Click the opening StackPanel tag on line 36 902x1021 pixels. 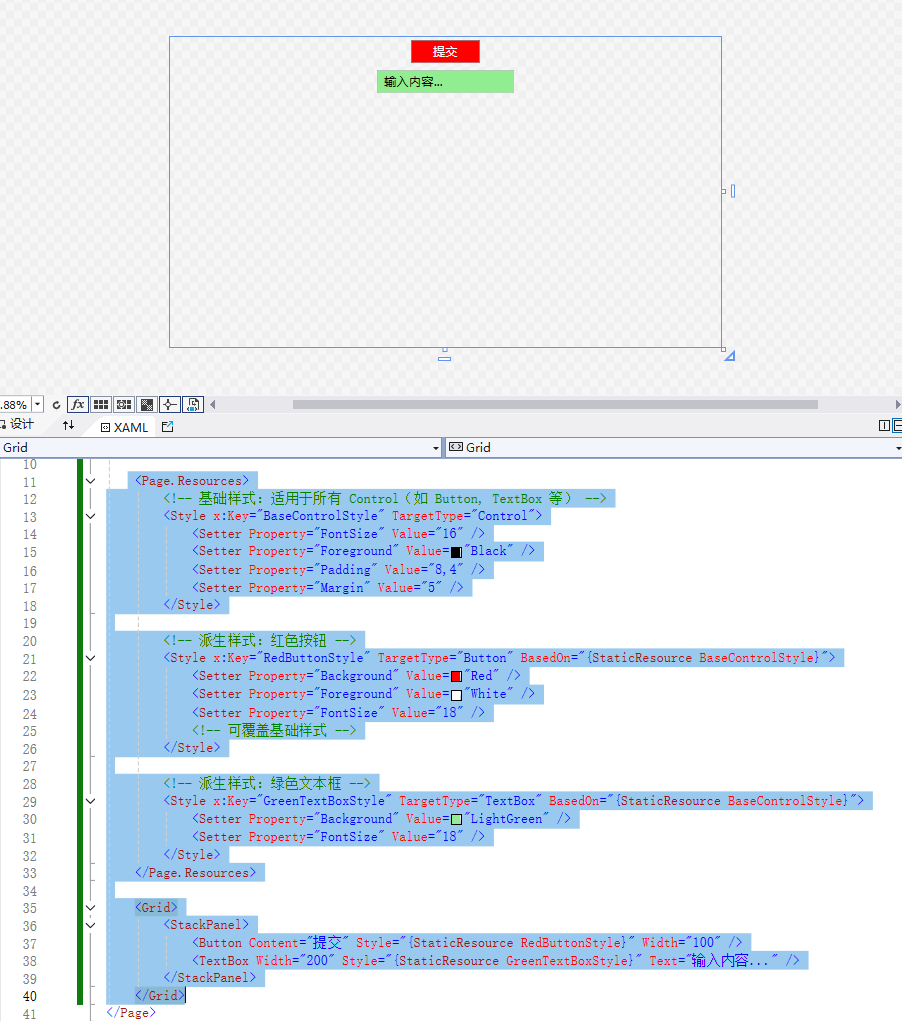pyautogui.click(x=206, y=925)
